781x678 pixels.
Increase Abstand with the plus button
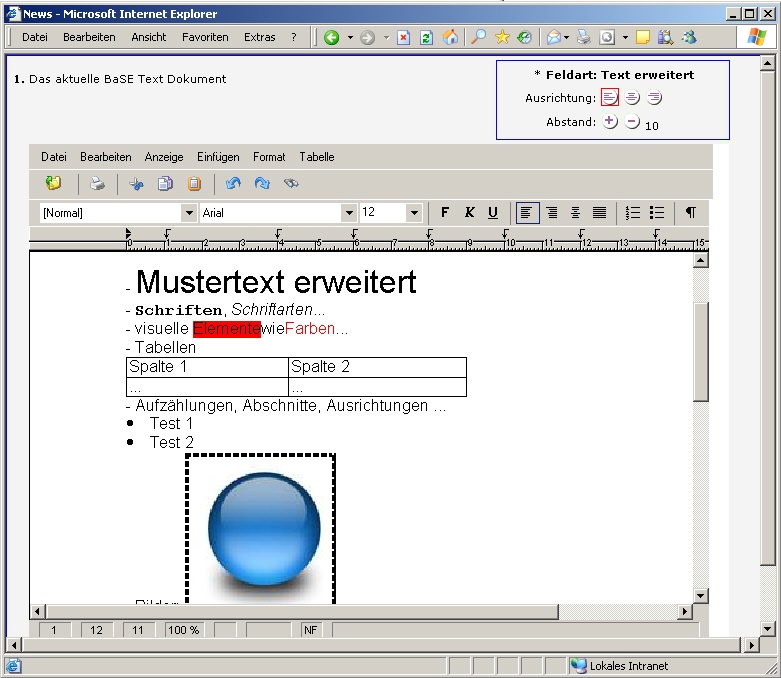tap(610, 122)
